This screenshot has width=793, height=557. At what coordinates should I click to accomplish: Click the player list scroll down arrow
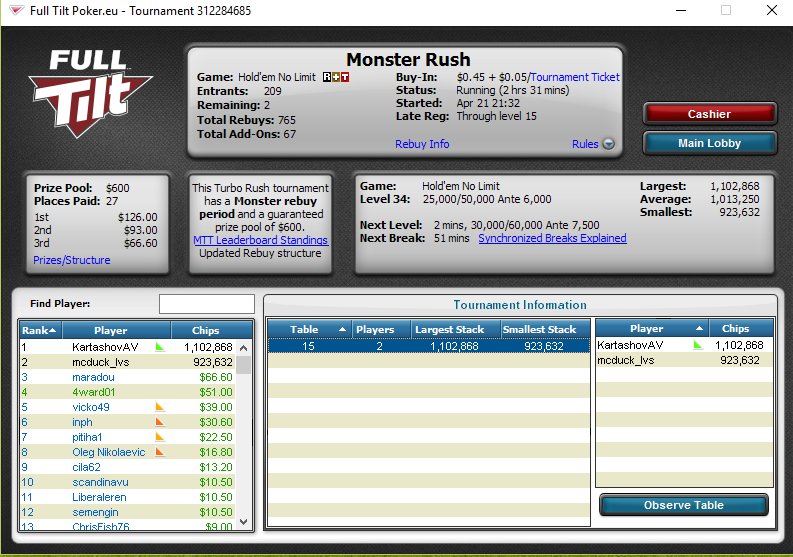pyautogui.click(x=243, y=522)
